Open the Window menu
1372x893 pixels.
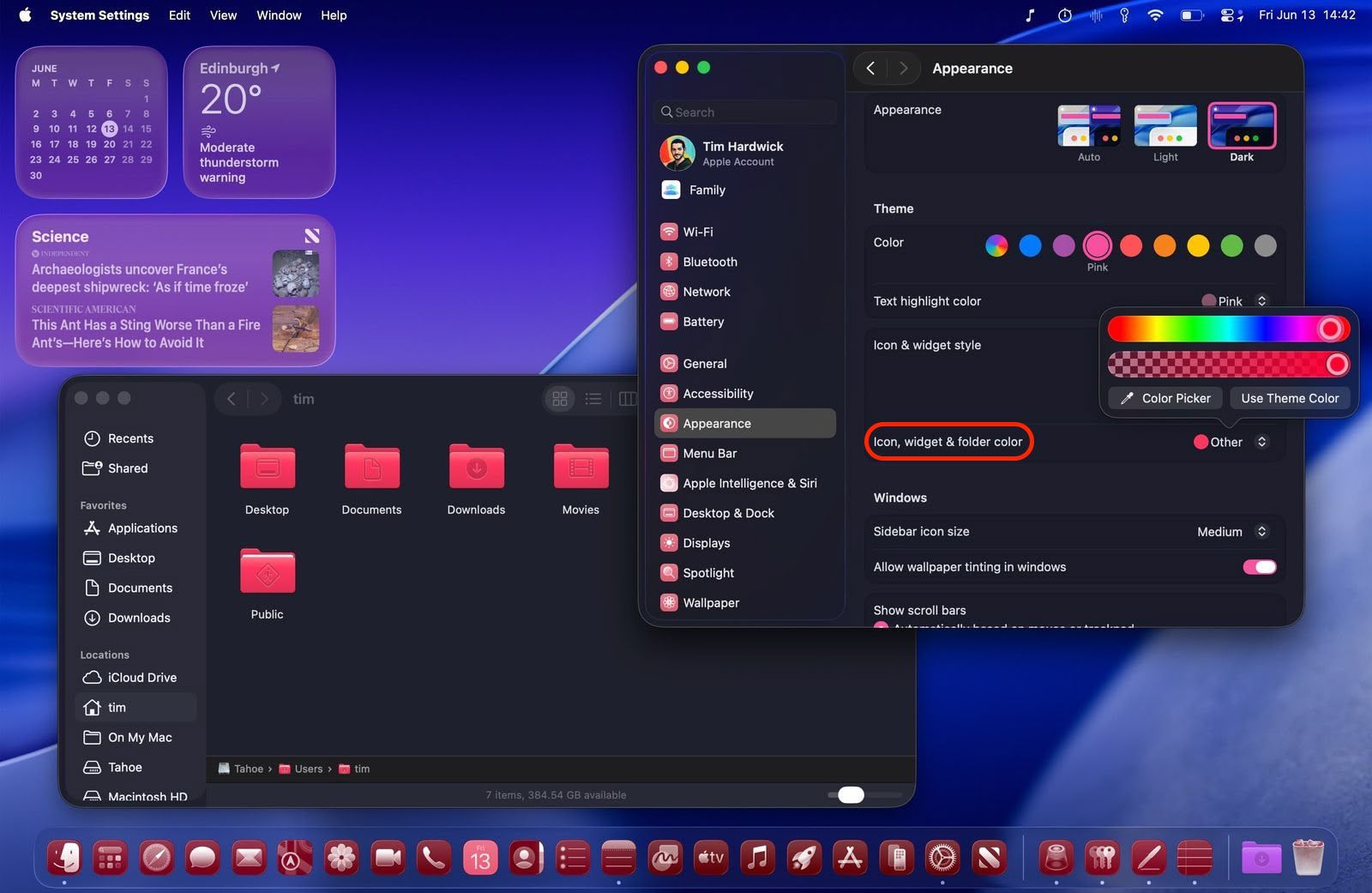(x=278, y=15)
